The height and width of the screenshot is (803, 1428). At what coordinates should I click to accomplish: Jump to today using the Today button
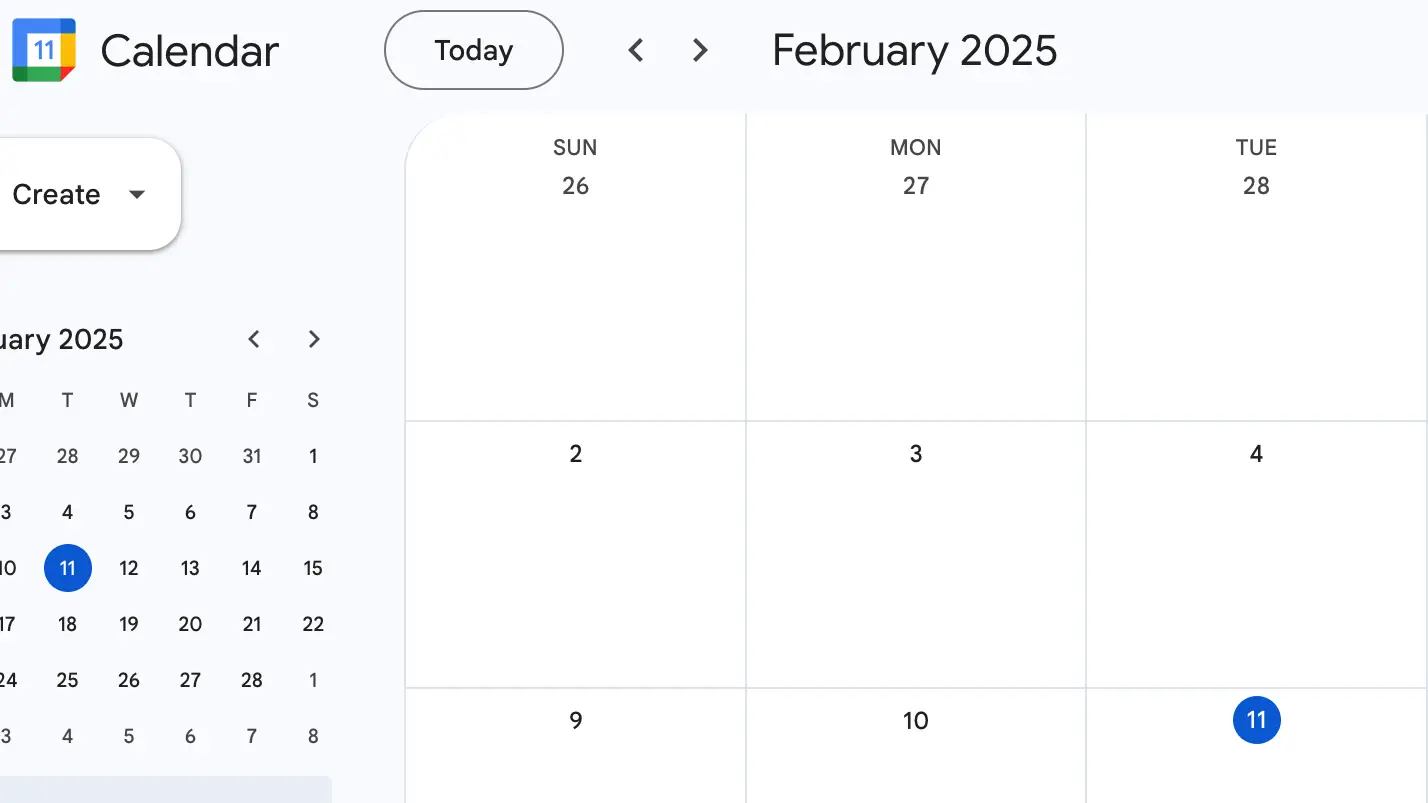tap(473, 49)
